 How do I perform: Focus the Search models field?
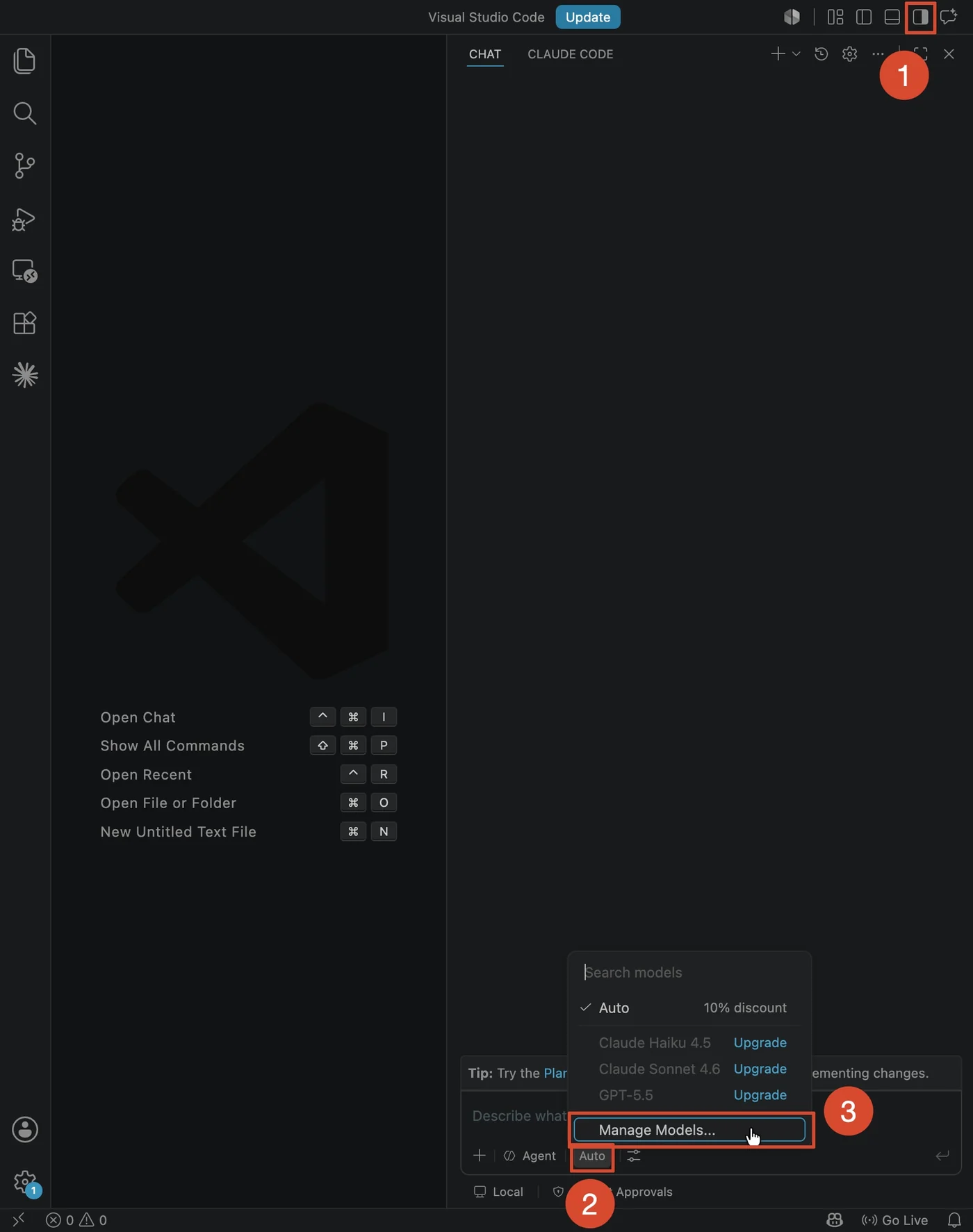[x=689, y=972]
